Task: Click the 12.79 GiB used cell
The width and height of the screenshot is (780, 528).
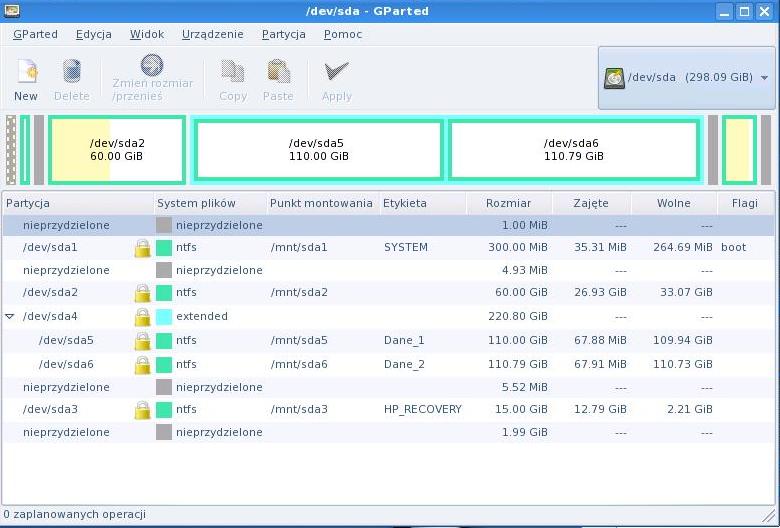Action: pos(600,410)
